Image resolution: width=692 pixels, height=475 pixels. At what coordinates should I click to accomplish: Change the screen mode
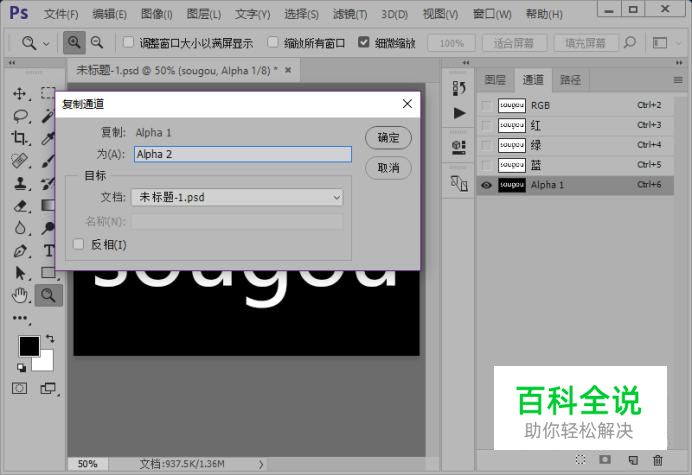tap(48, 388)
